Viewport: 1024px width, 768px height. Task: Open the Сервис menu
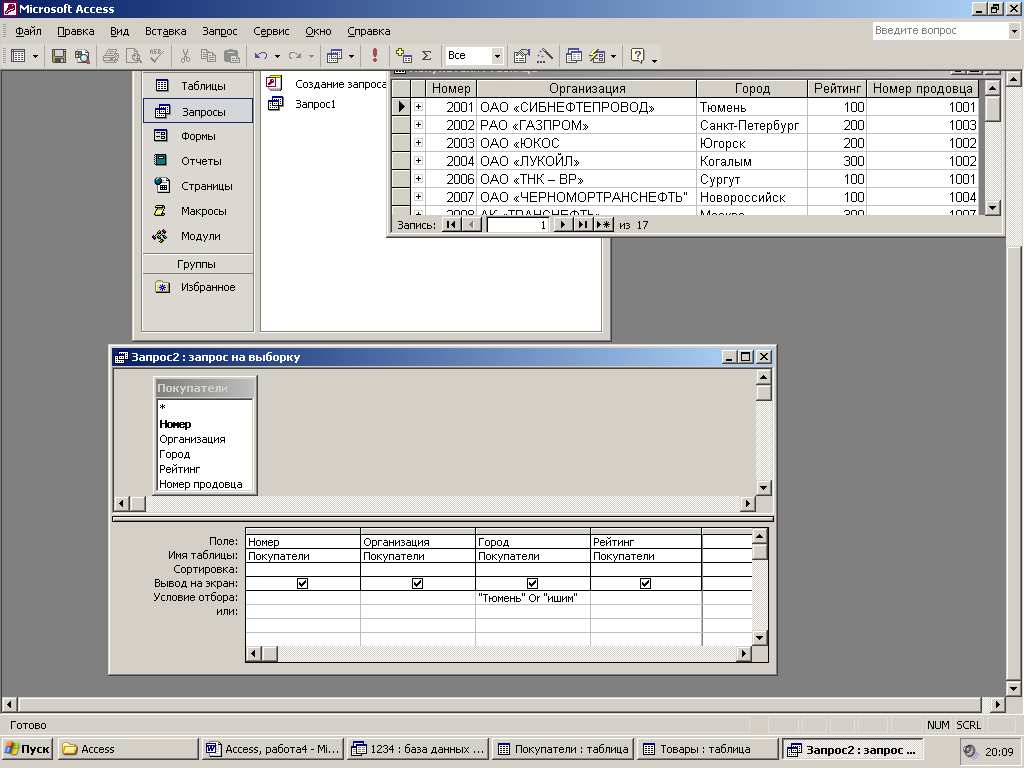coord(271,31)
